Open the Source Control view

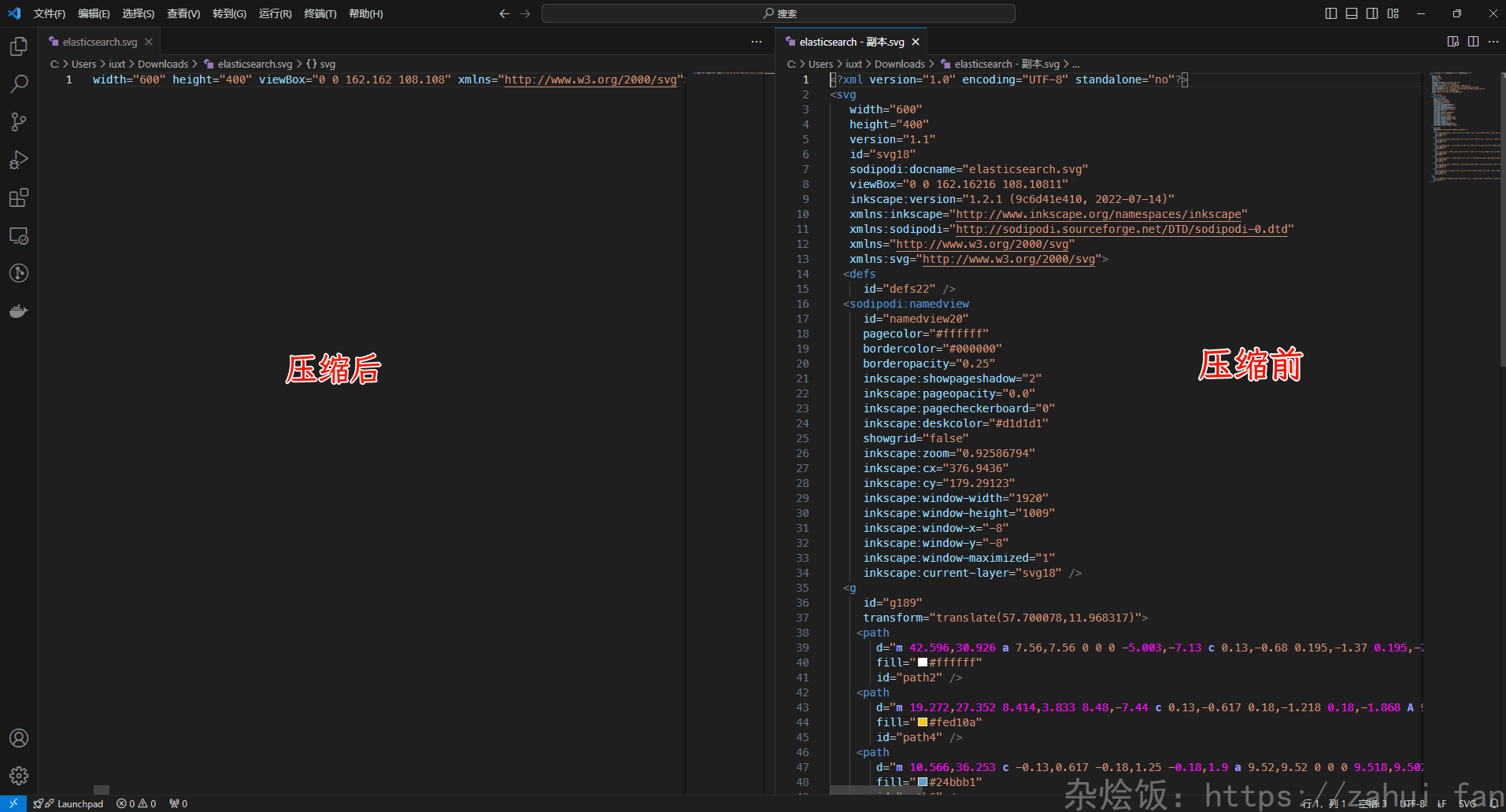19,122
